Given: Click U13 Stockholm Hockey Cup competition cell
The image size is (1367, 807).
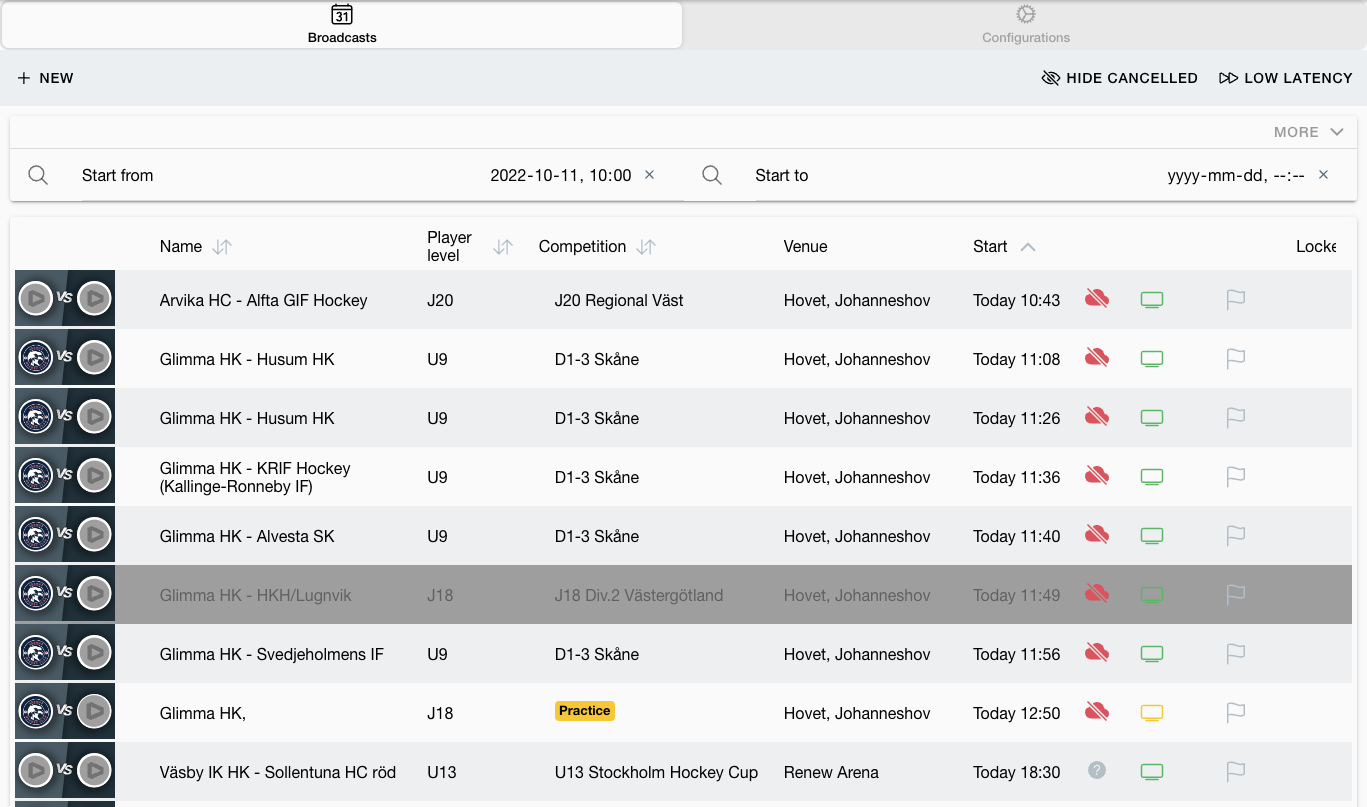Looking at the screenshot, I should pos(656,772).
